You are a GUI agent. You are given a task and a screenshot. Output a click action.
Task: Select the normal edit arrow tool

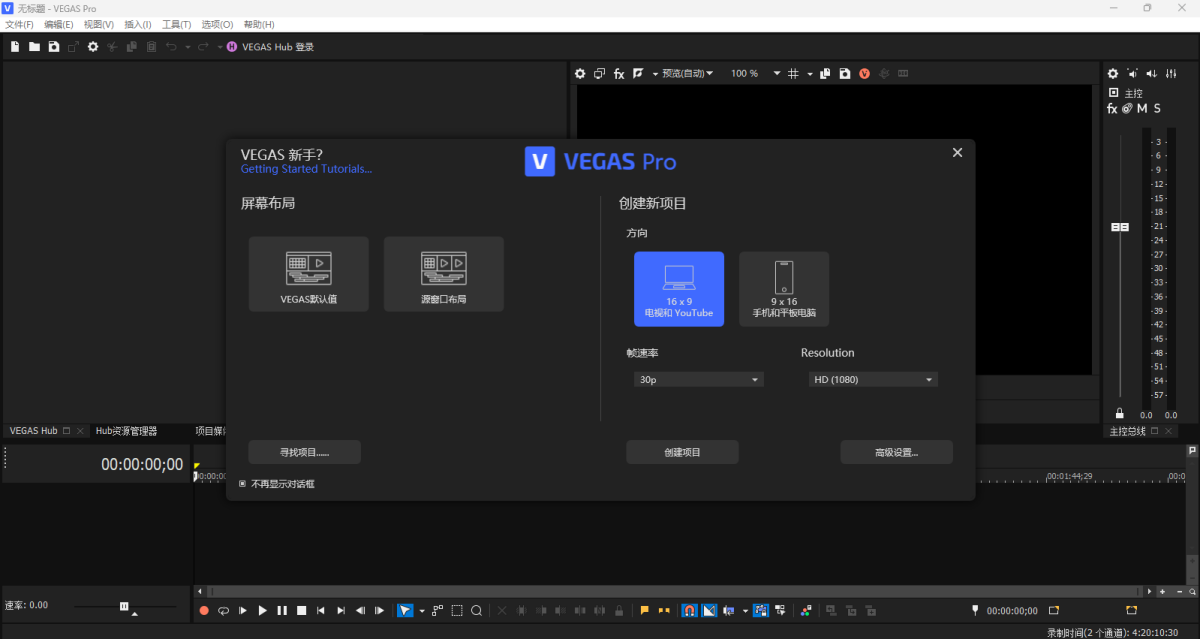[x=405, y=610]
